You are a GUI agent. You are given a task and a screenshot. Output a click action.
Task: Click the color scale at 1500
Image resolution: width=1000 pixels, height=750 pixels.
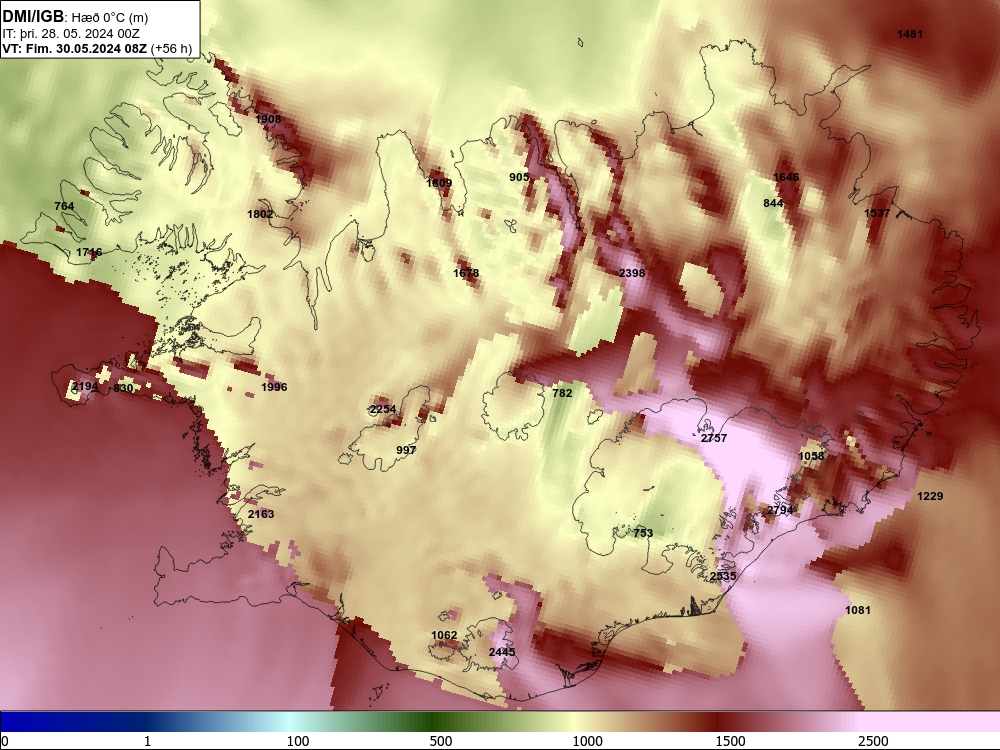pos(730,741)
